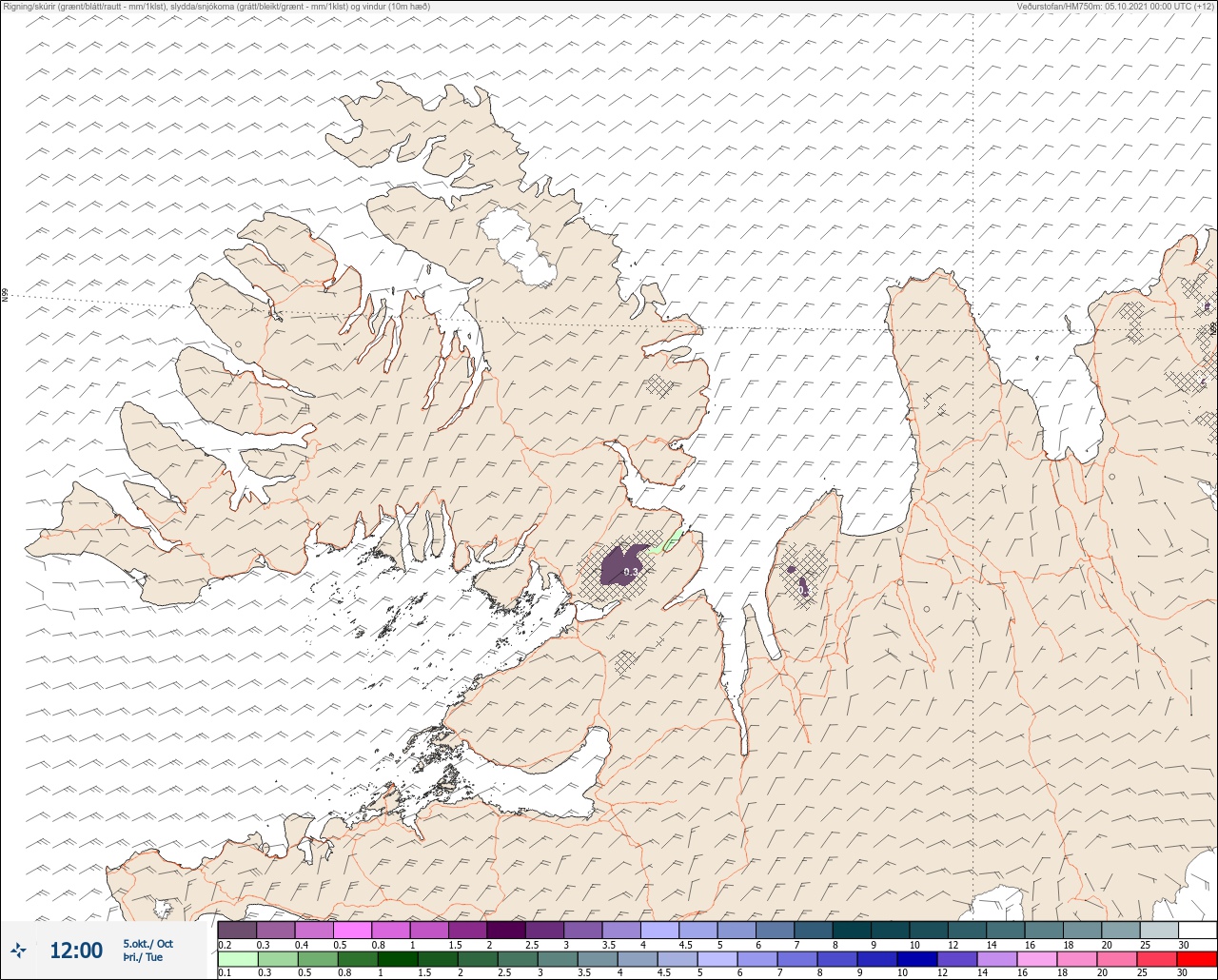
Task: Click the map title text starting 'Rigning/skúrir'
Action: click(217, 7)
